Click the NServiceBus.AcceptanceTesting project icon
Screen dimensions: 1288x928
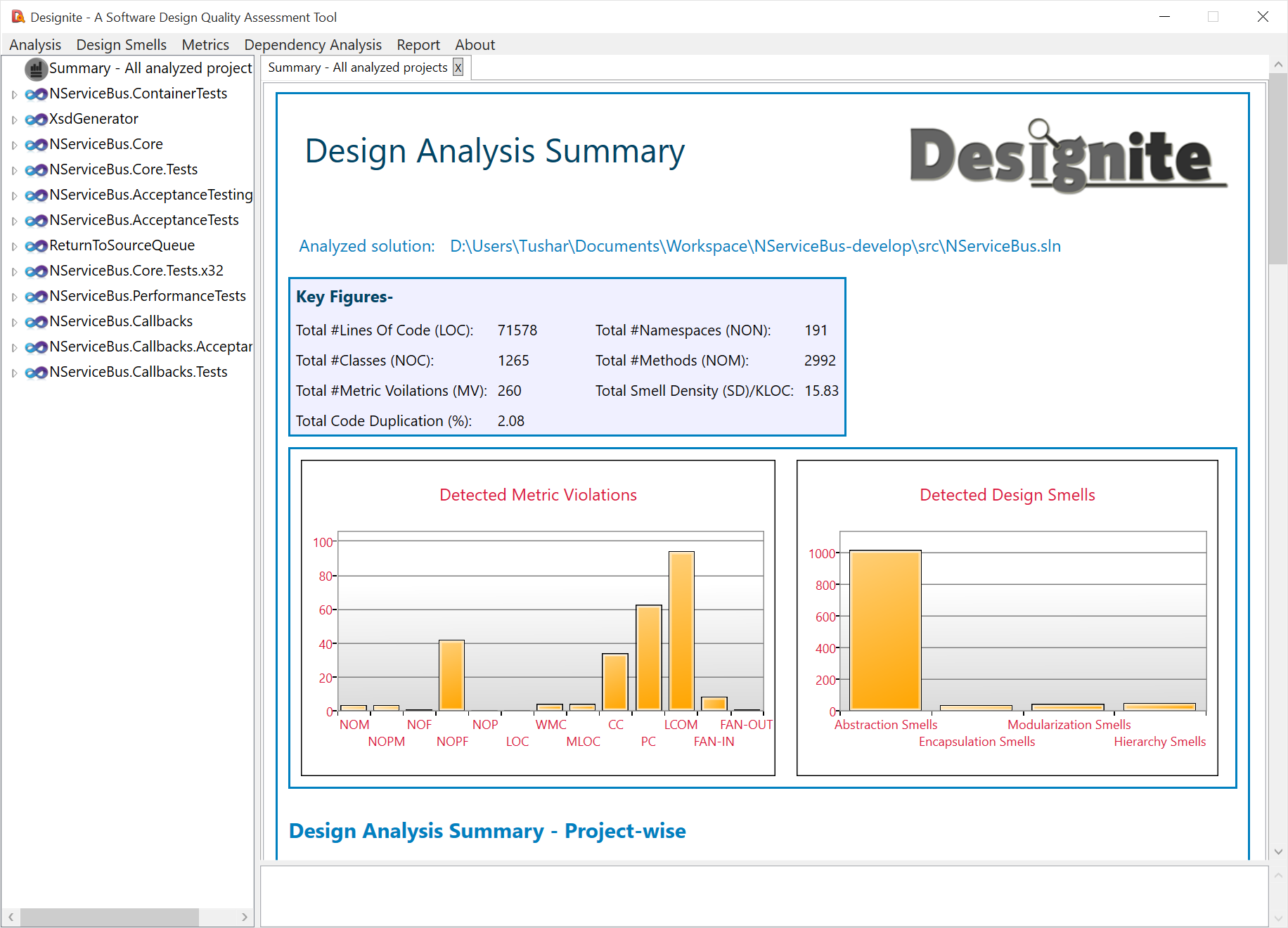pos(36,195)
